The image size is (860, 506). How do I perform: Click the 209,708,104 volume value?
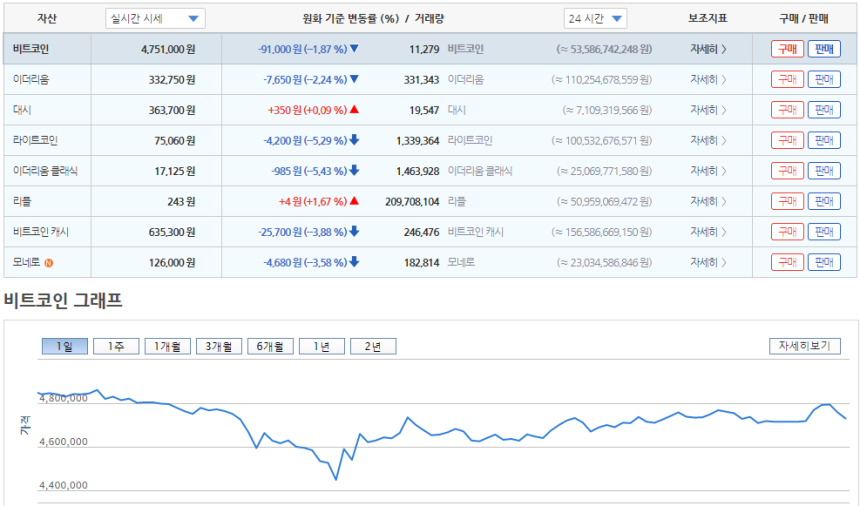click(412, 202)
